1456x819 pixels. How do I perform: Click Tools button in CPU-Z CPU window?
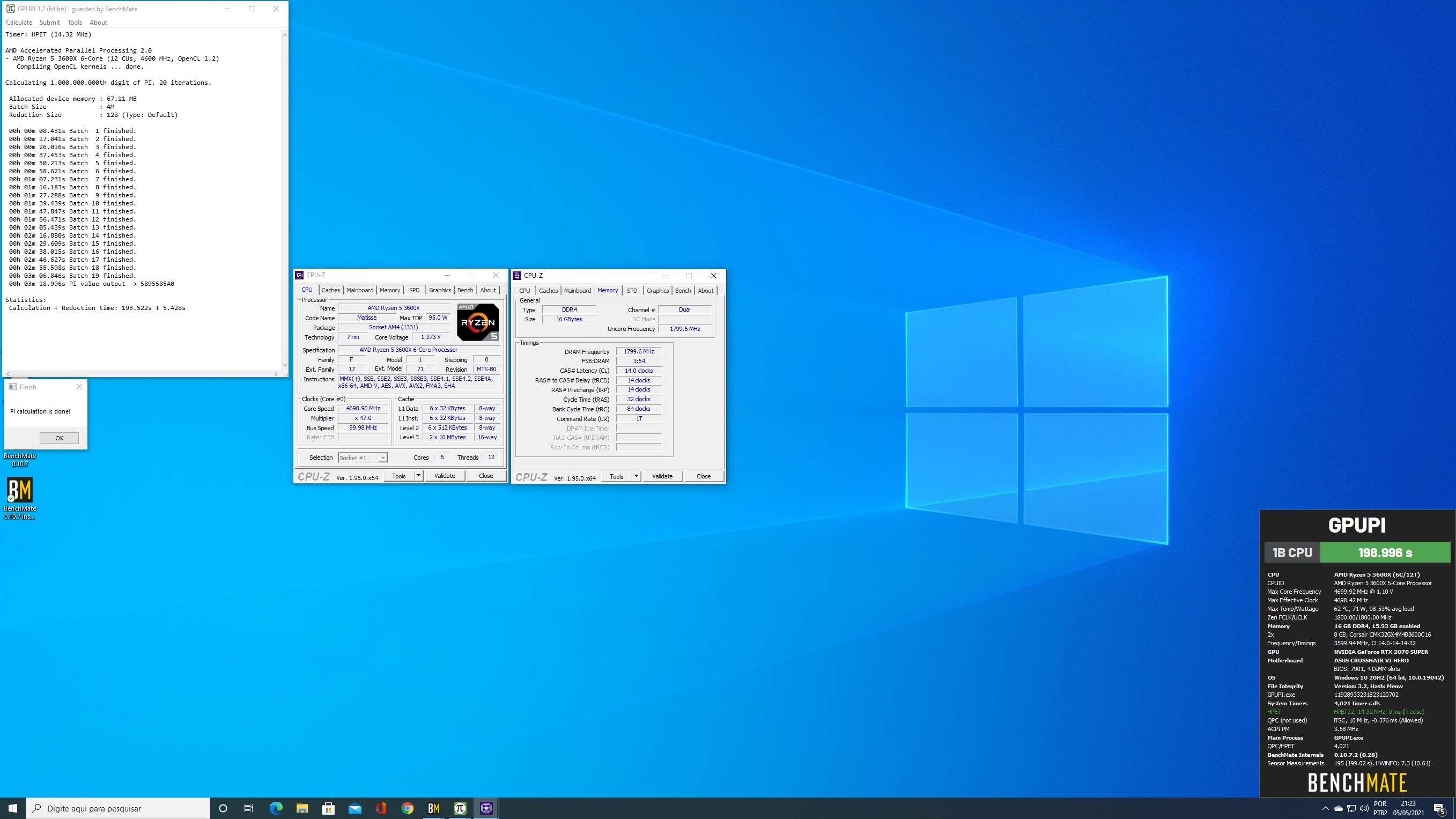coord(399,476)
